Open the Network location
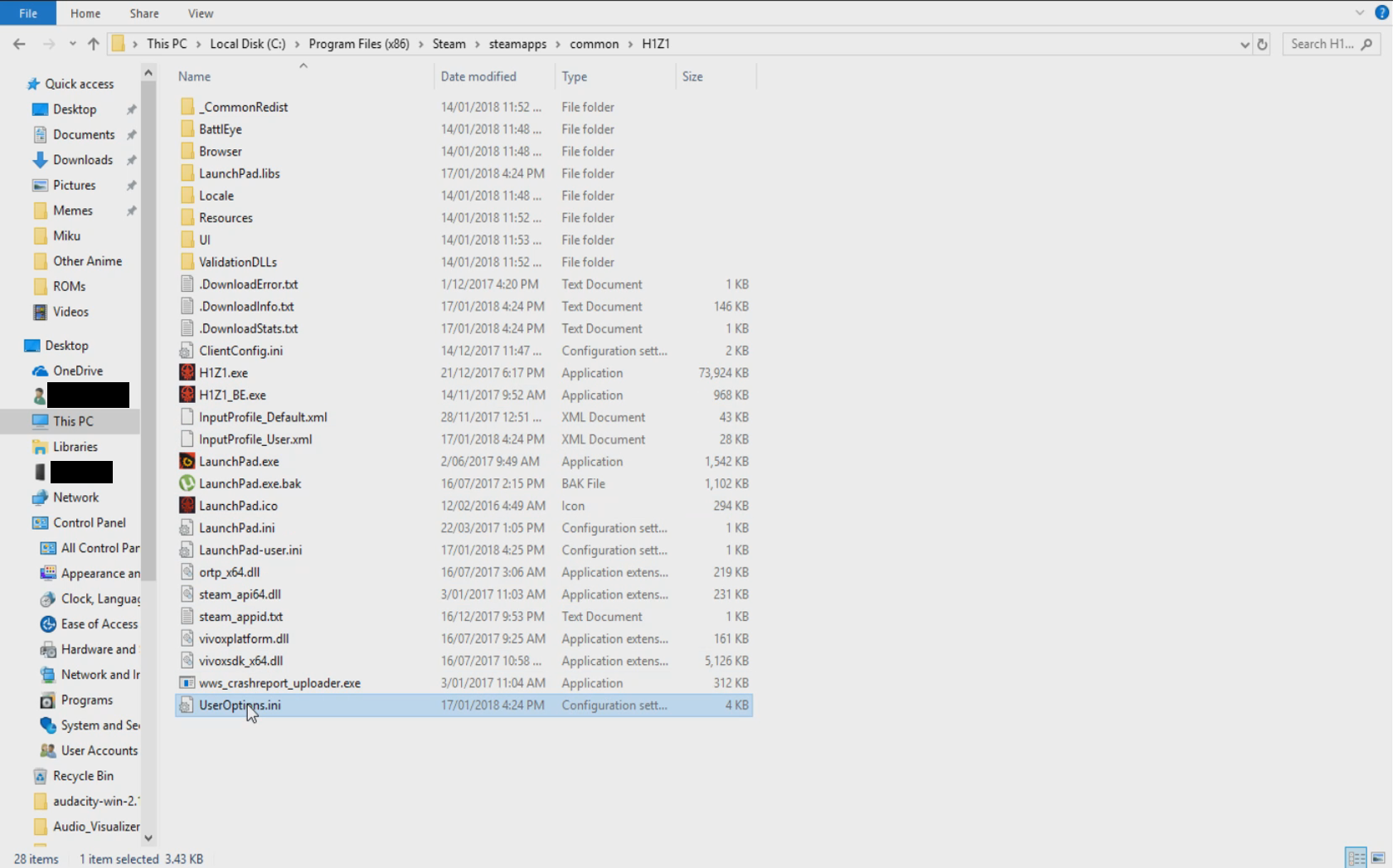Screen dimensions: 1393x868 point(75,497)
